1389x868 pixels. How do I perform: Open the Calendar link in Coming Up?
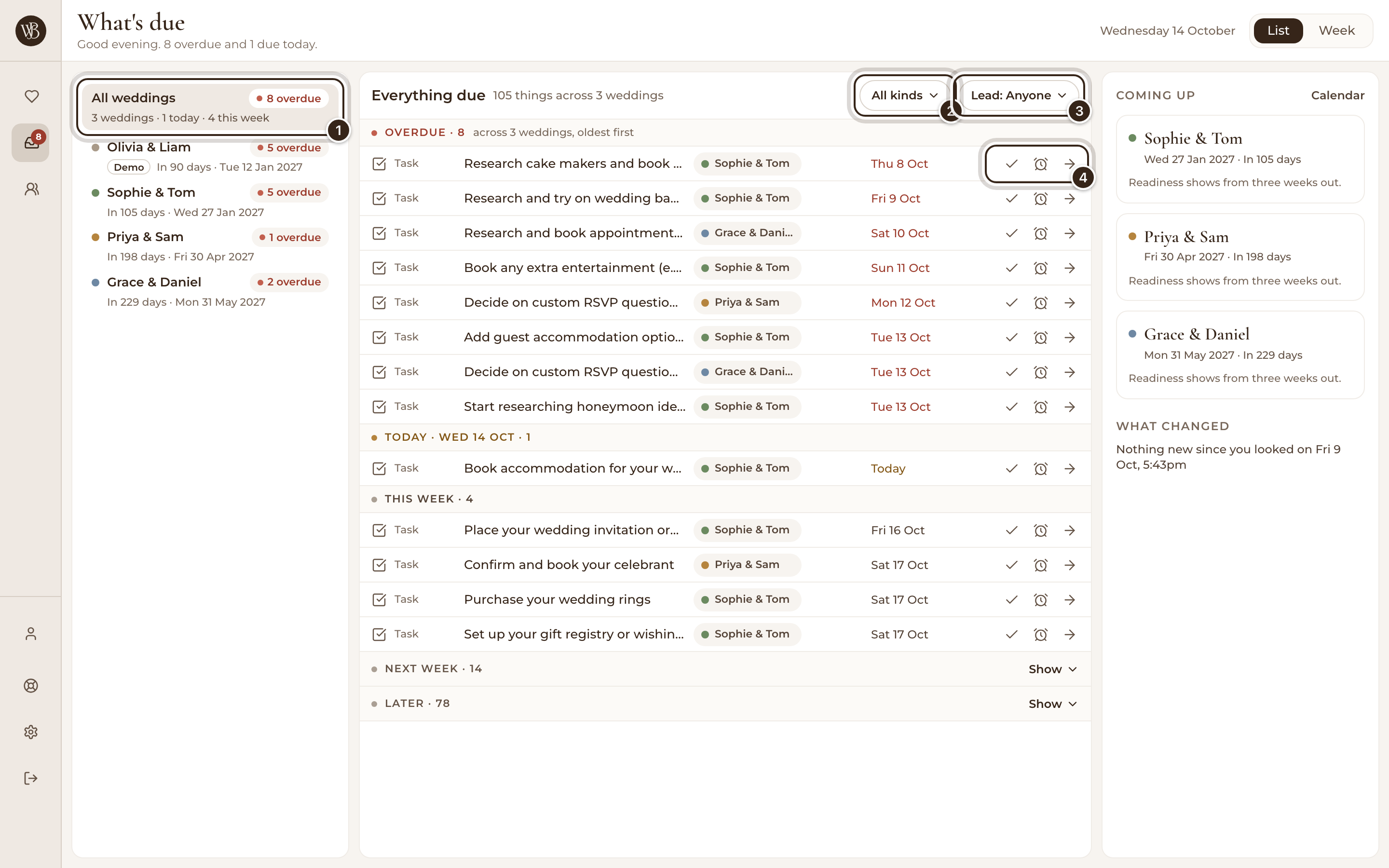pos(1337,95)
